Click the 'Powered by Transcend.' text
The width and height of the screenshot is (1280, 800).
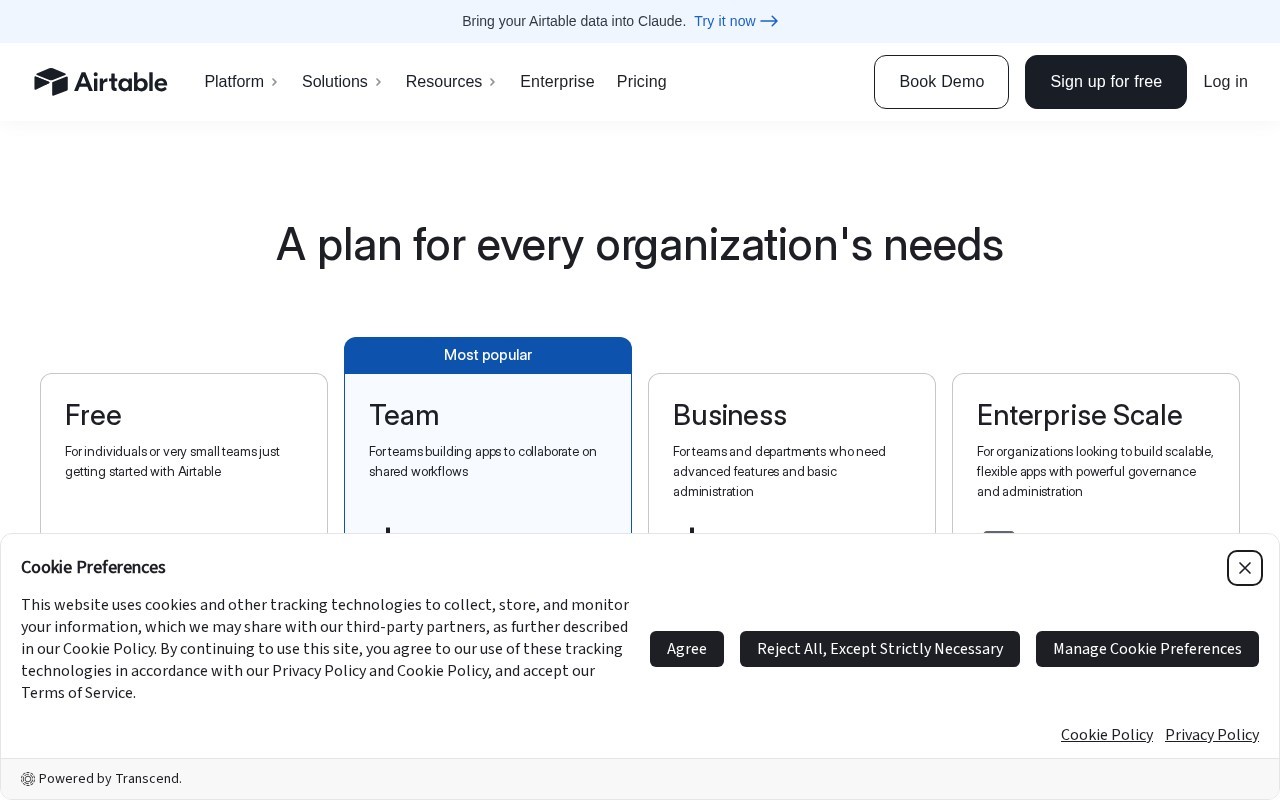(110, 779)
